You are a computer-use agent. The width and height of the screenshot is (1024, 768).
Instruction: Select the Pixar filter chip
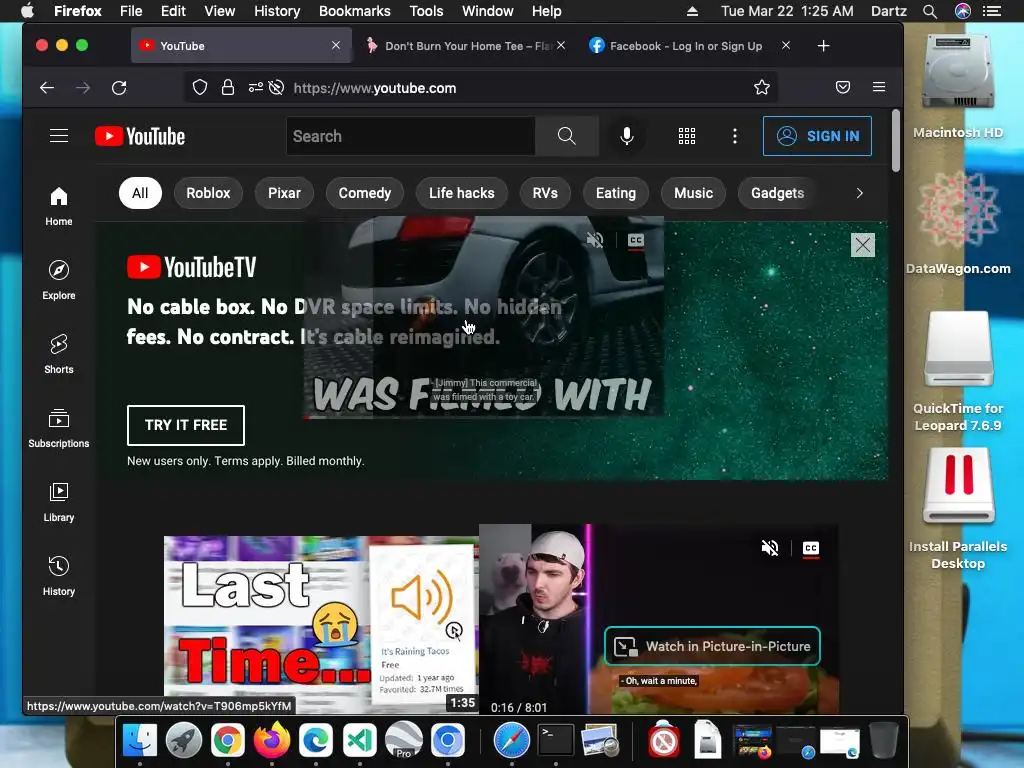coord(284,193)
